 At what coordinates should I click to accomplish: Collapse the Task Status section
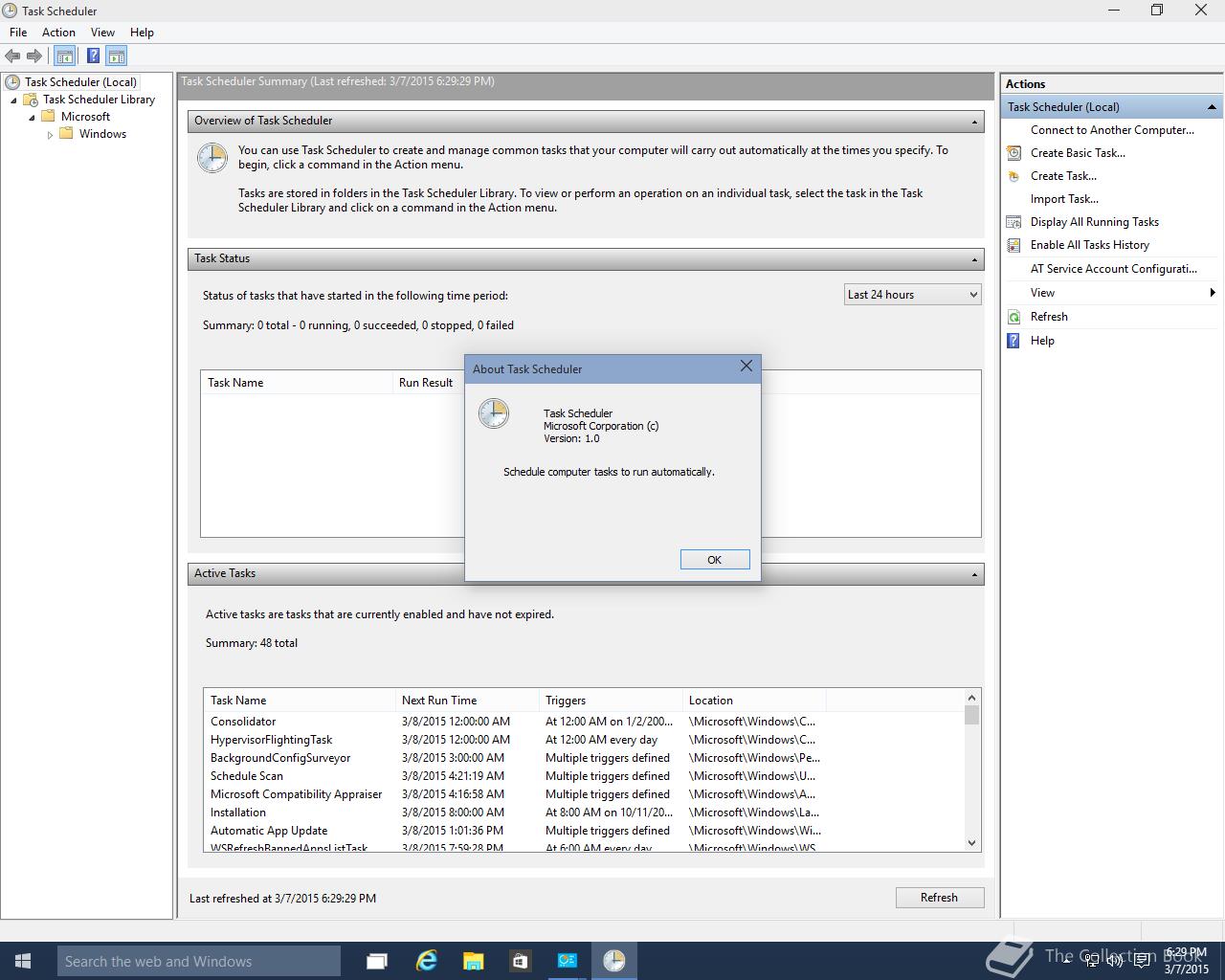pyautogui.click(x=974, y=259)
